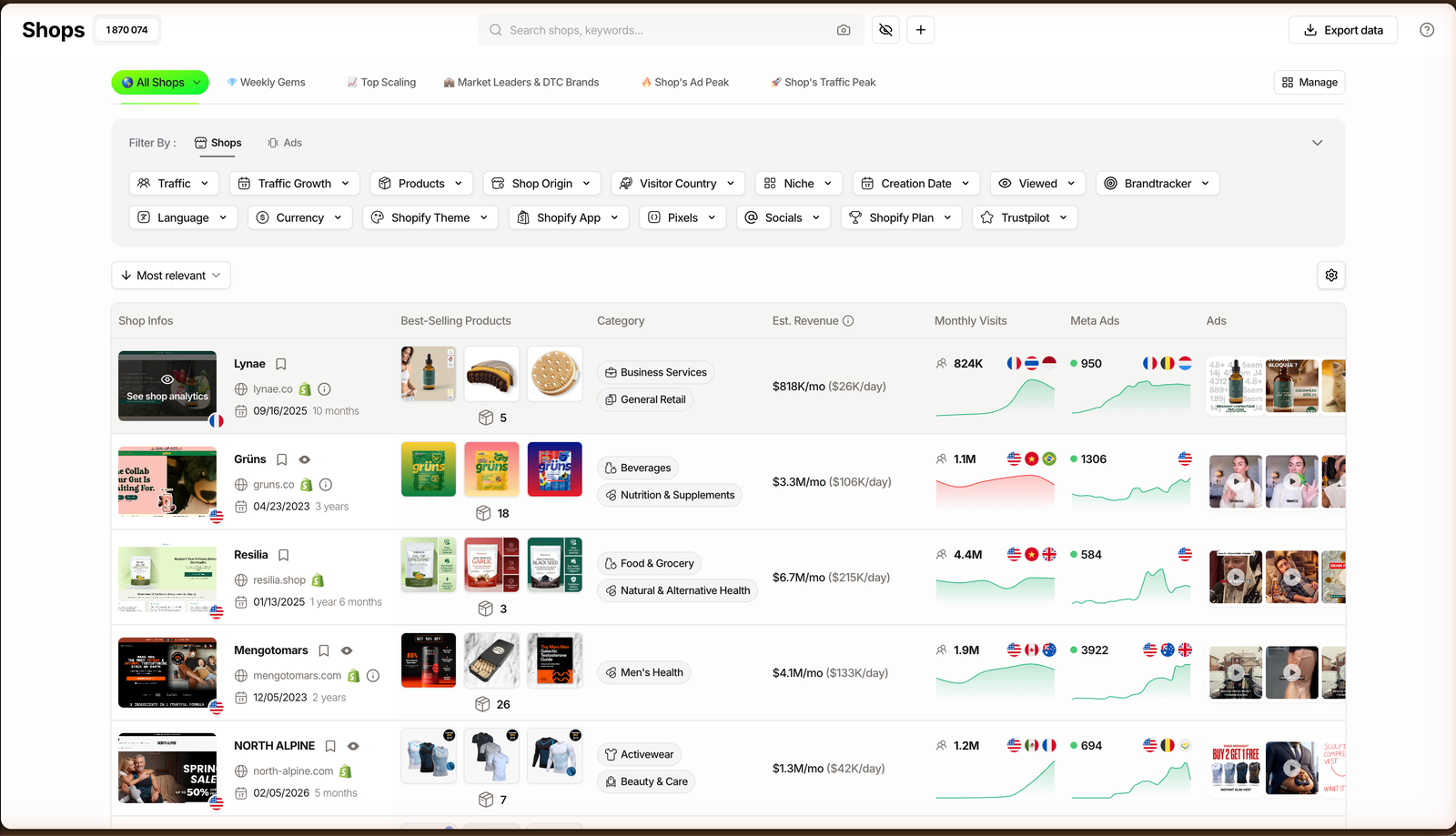Image resolution: width=1456 pixels, height=836 pixels.
Task: Bookmark the Resilia shop
Action: point(284,555)
